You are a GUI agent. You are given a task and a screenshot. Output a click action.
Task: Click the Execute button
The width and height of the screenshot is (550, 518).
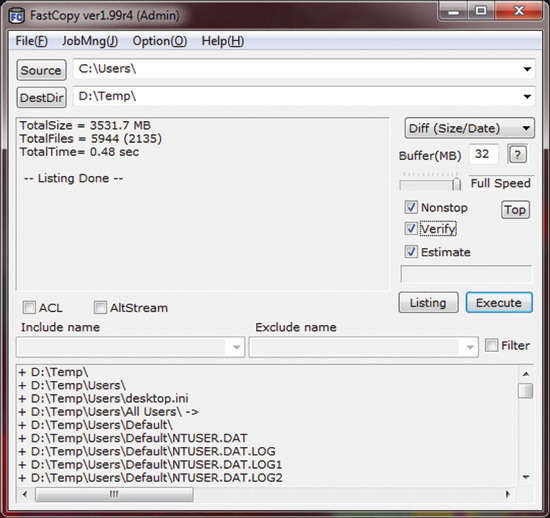pyautogui.click(x=499, y=303)
